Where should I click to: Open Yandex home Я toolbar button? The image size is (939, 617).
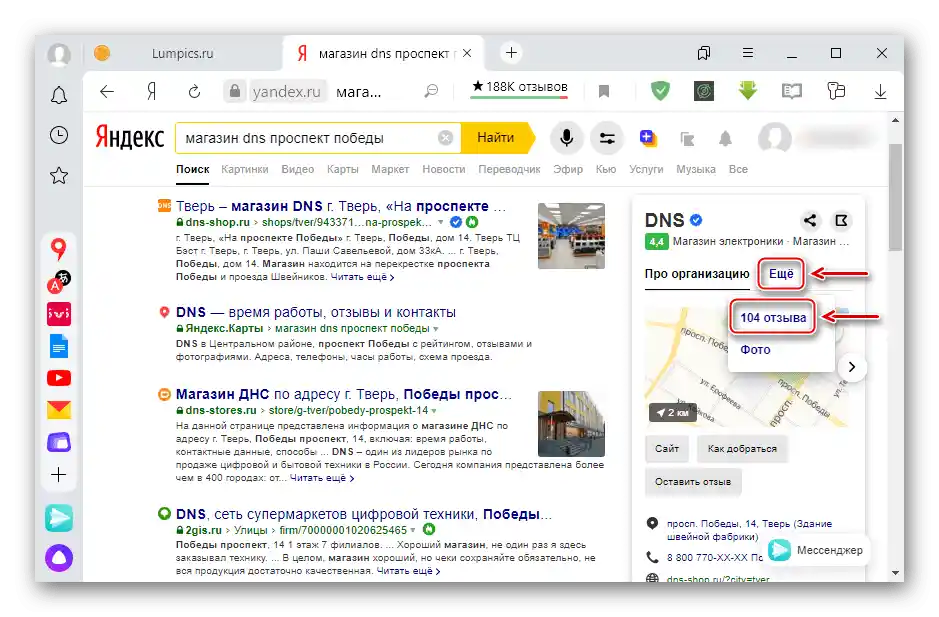tap(152, 92)
